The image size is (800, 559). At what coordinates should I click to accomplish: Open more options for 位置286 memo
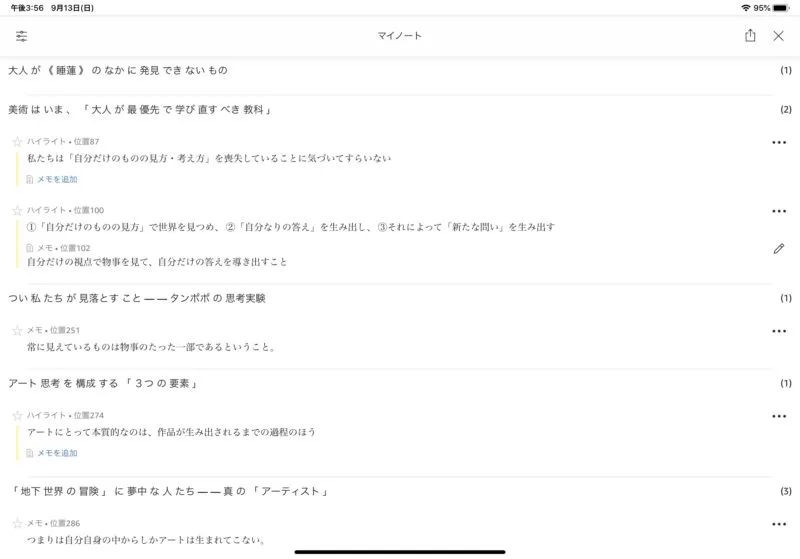[779, 524]
